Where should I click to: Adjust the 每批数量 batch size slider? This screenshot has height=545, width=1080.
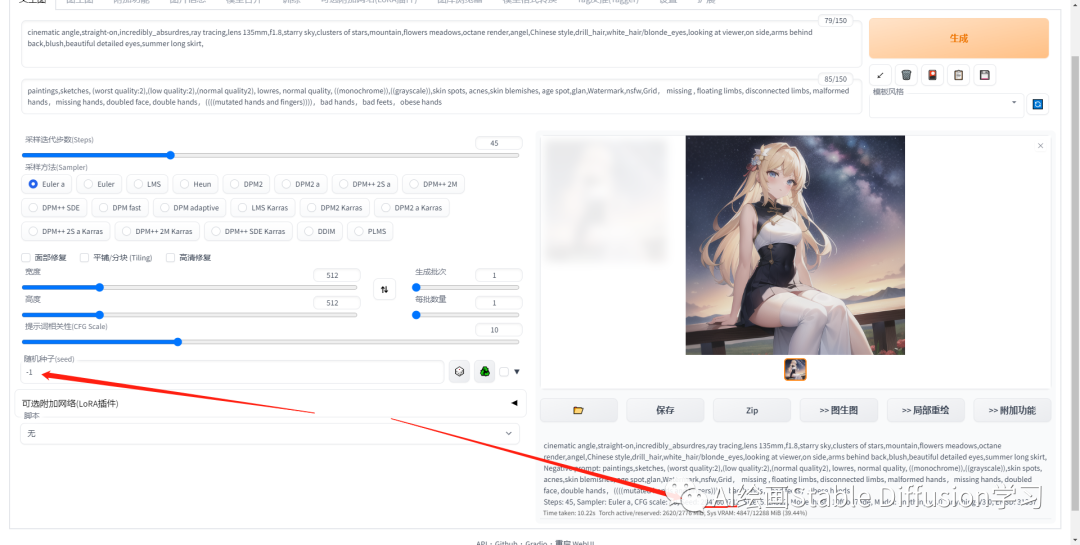(x=466, y=315)
